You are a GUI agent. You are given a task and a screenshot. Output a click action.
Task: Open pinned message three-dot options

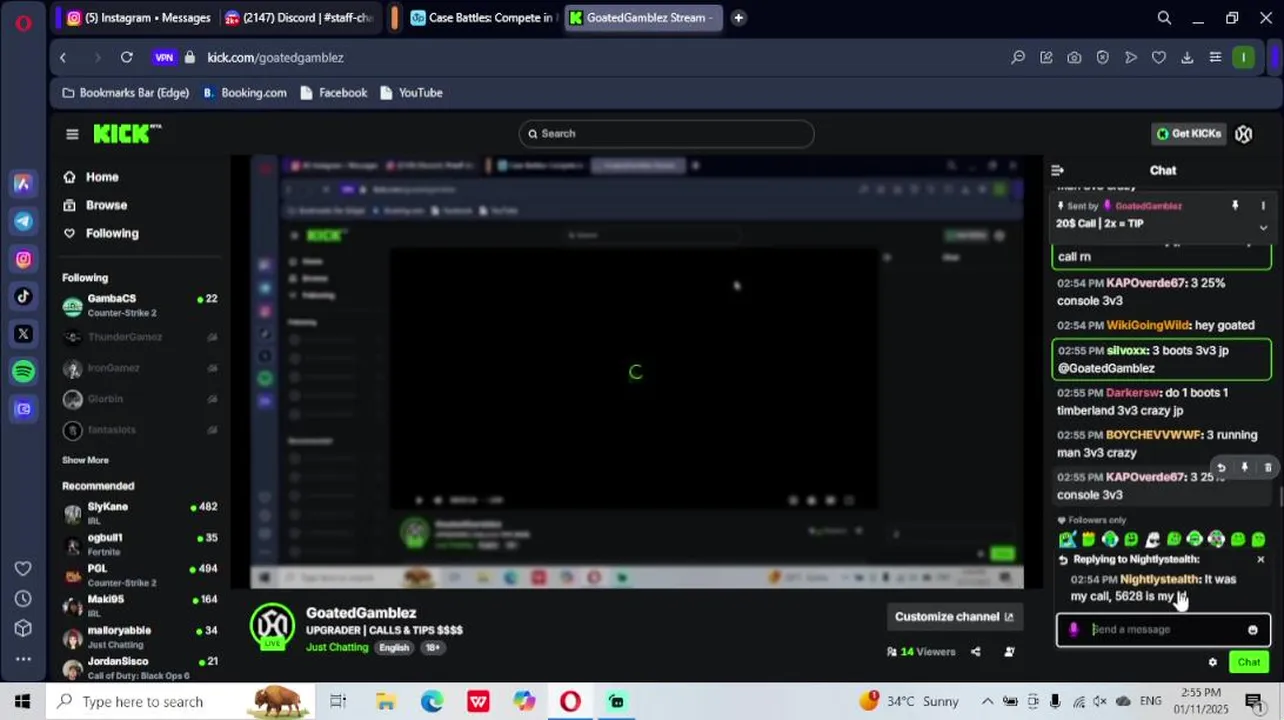coord(1263,205)
